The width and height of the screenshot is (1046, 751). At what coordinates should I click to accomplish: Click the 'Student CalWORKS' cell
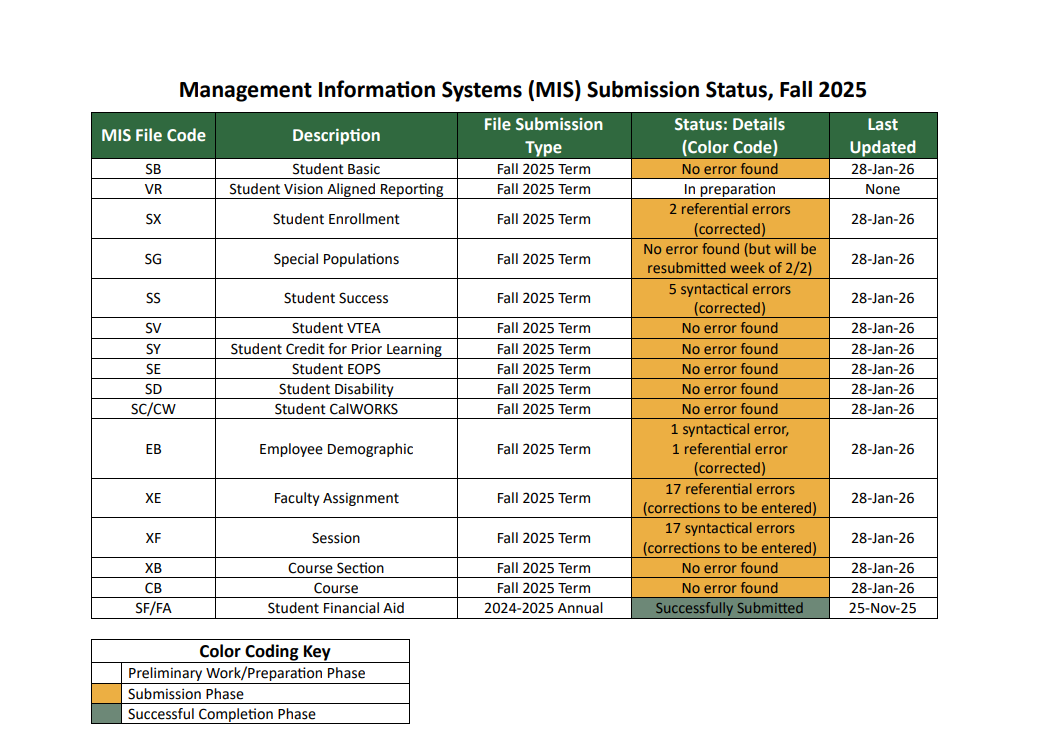tap(336, 409)
